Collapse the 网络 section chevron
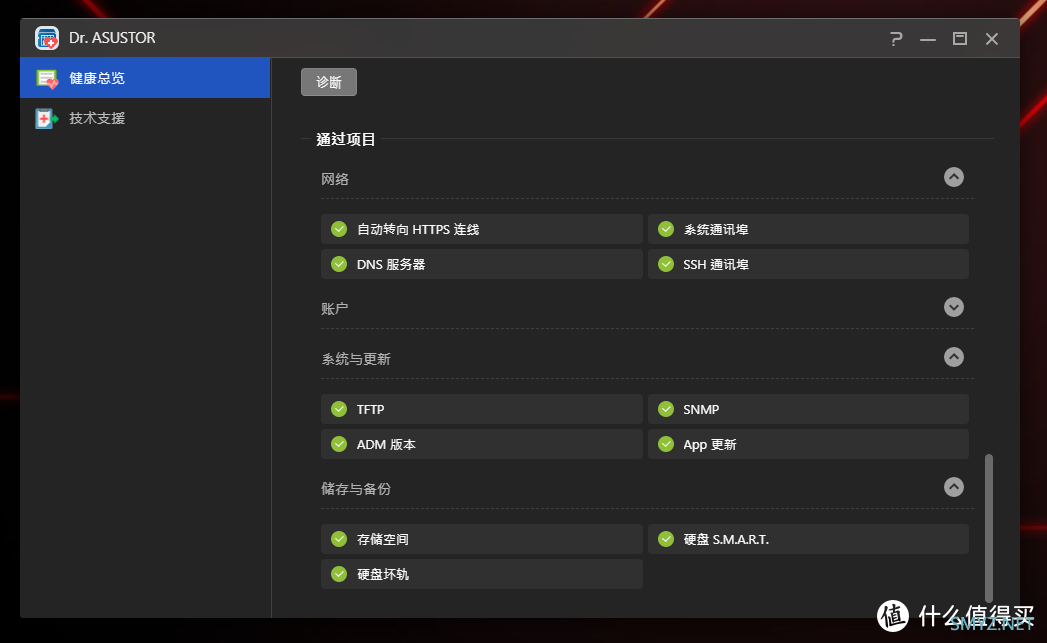The height and width of the screenshot is (643, 1047). tap(954, 177)
